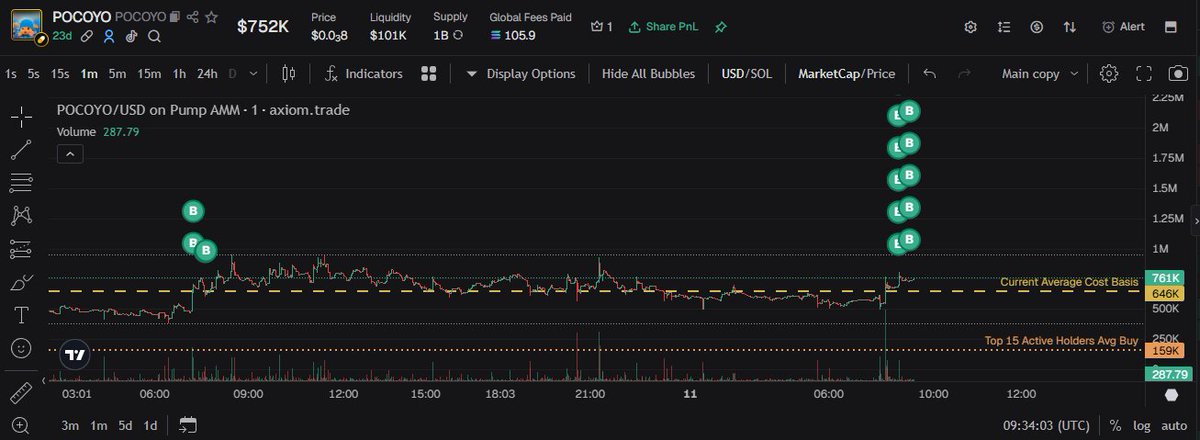
Task: Open the TikTok link icon
Action: pyautogui.click(x=131, y=36)
